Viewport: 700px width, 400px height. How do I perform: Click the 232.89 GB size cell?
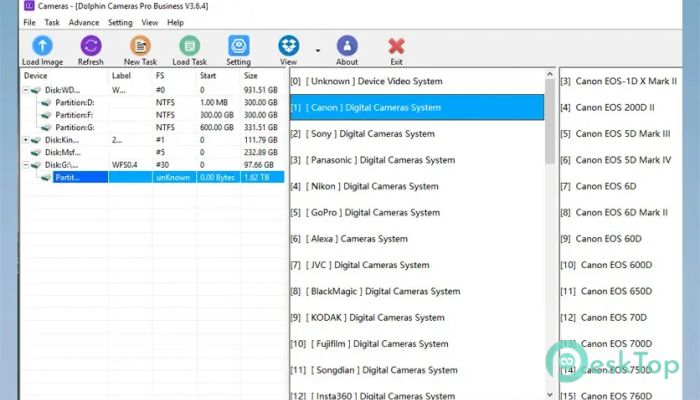pos(261,153)
